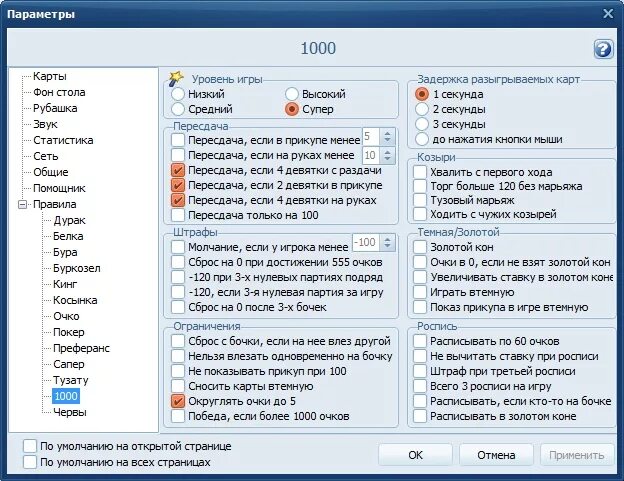Select Покер rules in the tree

click(x=69, y=332)
